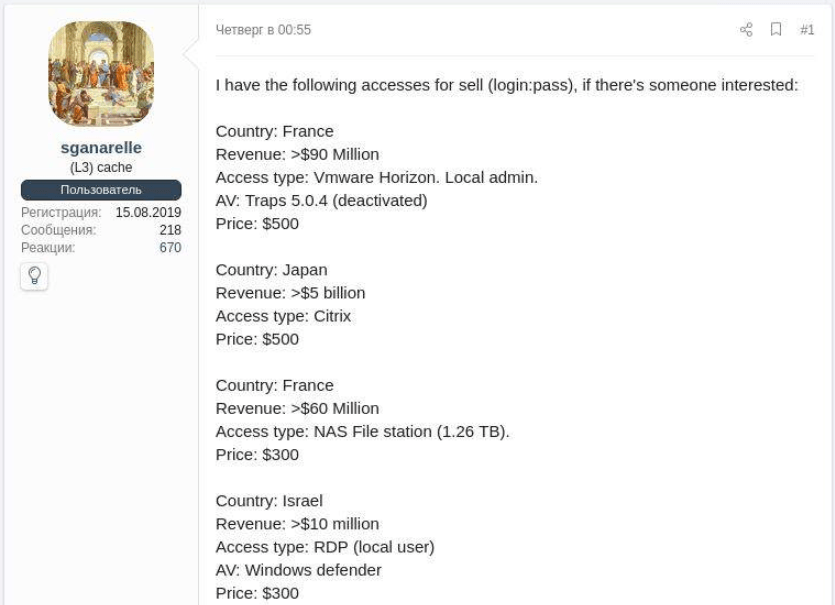
Task: Open the sganarelle user profile link
Action: (101, 148)
